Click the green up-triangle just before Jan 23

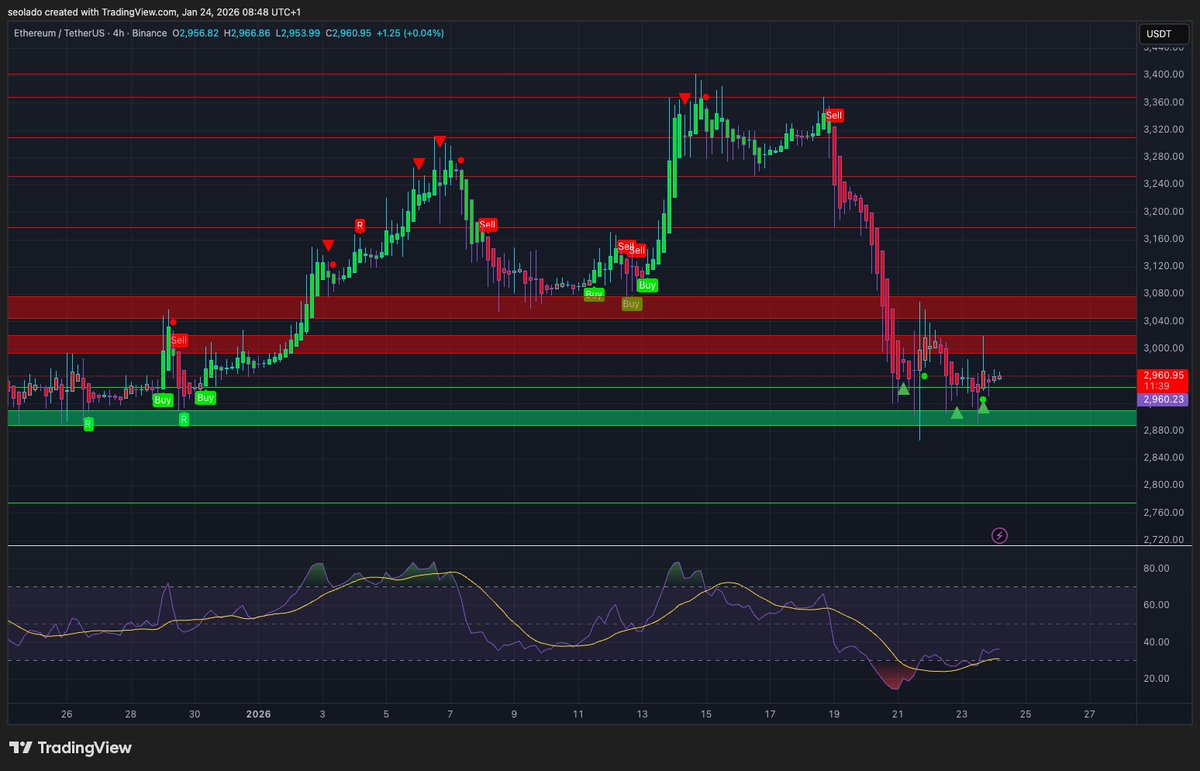tap(957, 412)
